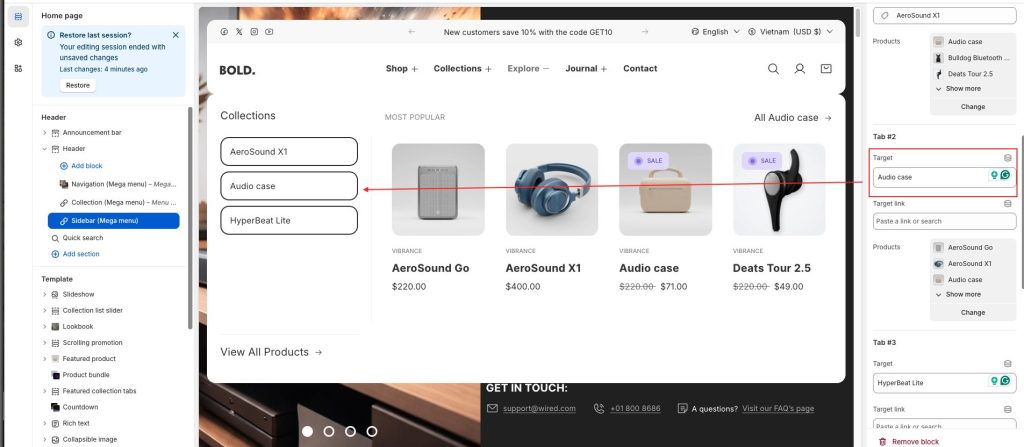
Task: Open the Vietnam (USD $) country selector
Action: (790, 32)
